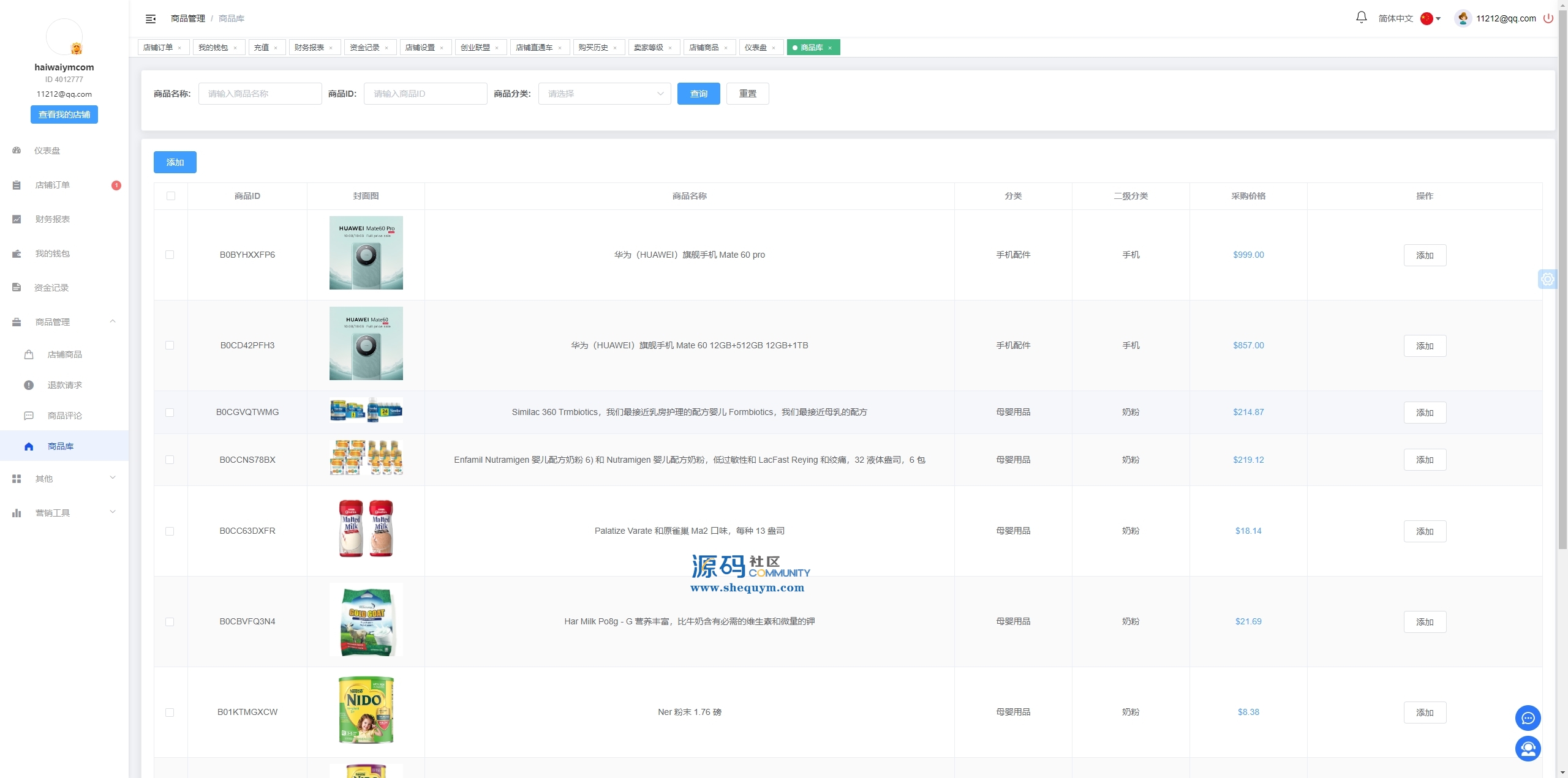Open the 商品分类 category dropdown
Viewport: 1568px width, 778px height.
coord(605,94)
